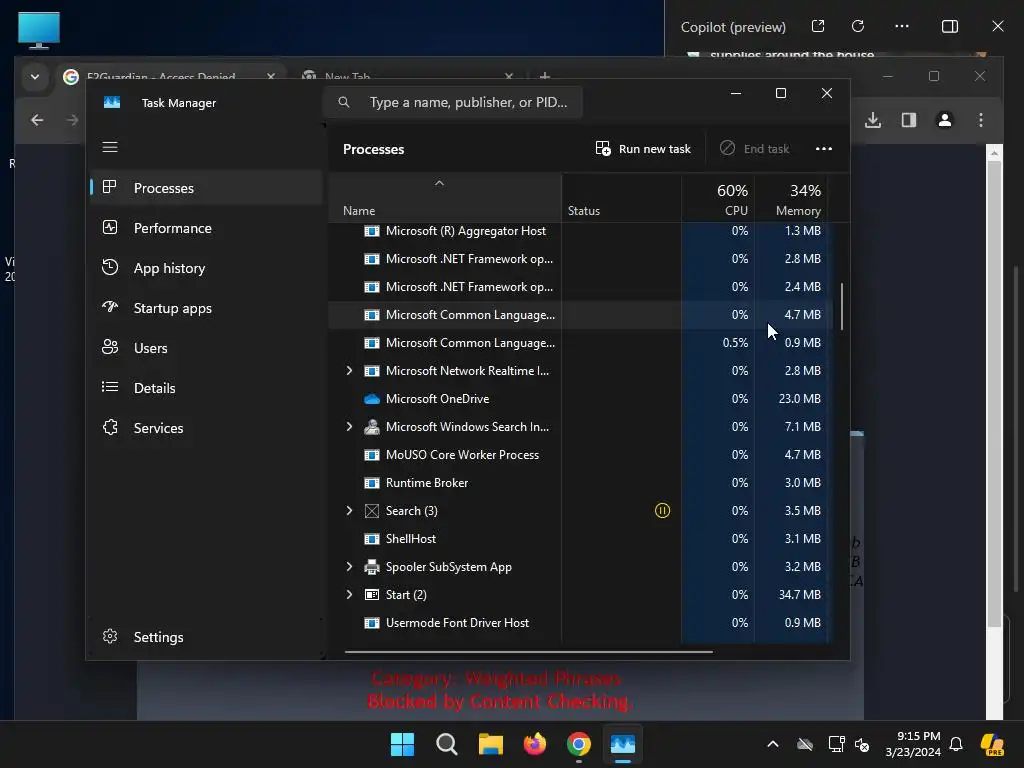Viewport: 1024px width, 768px height.
Task: Sort processes by Name column
Action: pos(445,199)
